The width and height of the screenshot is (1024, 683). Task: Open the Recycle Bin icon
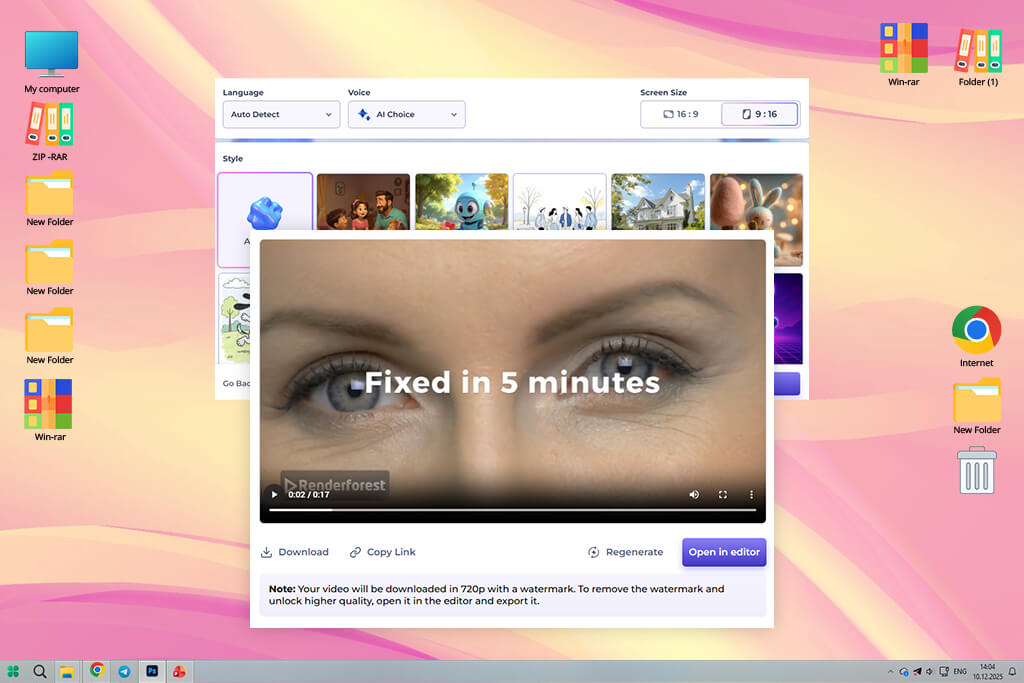pos(977,470)
